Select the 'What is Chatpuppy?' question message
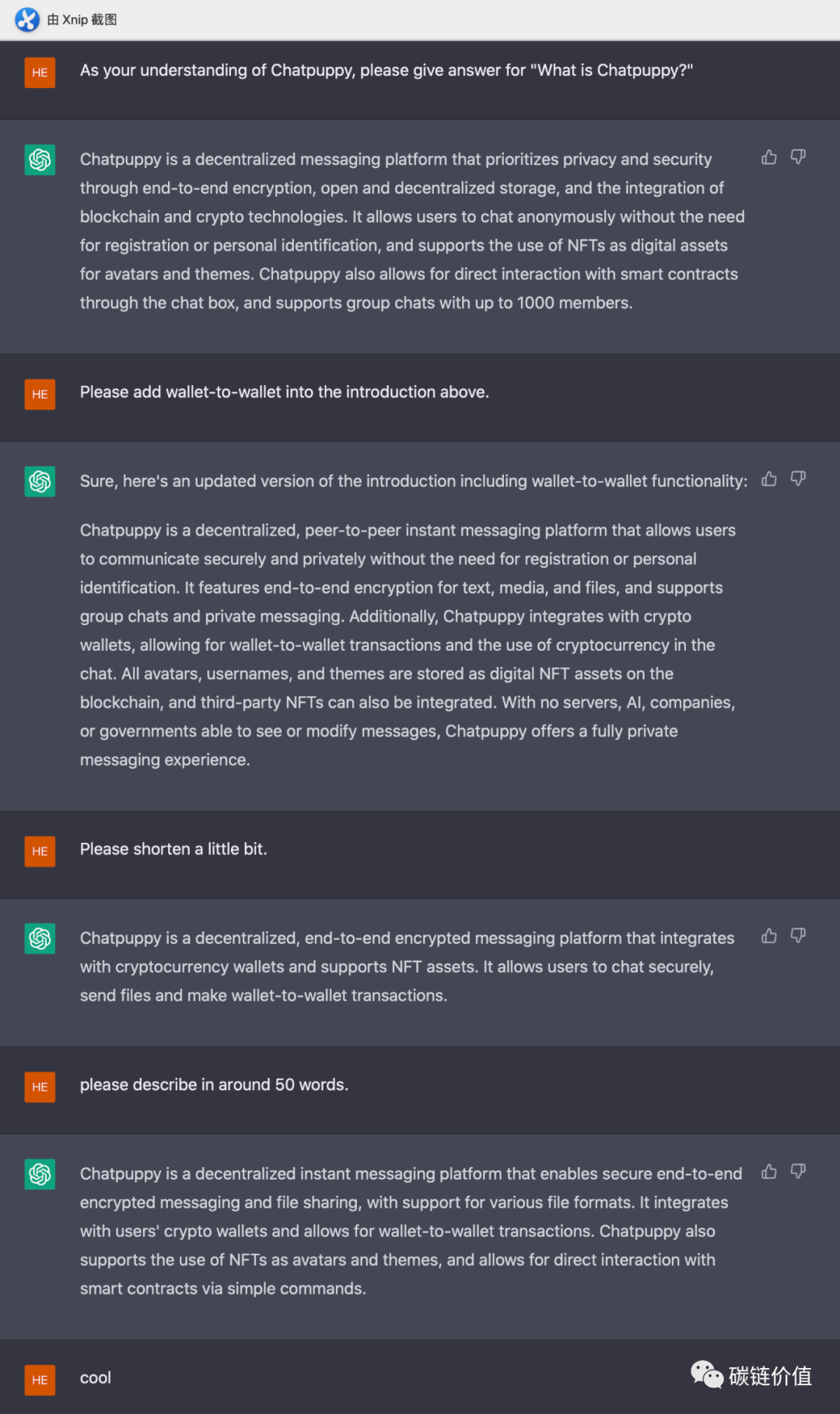The height and width of the screenshot is (1414, 840). click(387, 71)
